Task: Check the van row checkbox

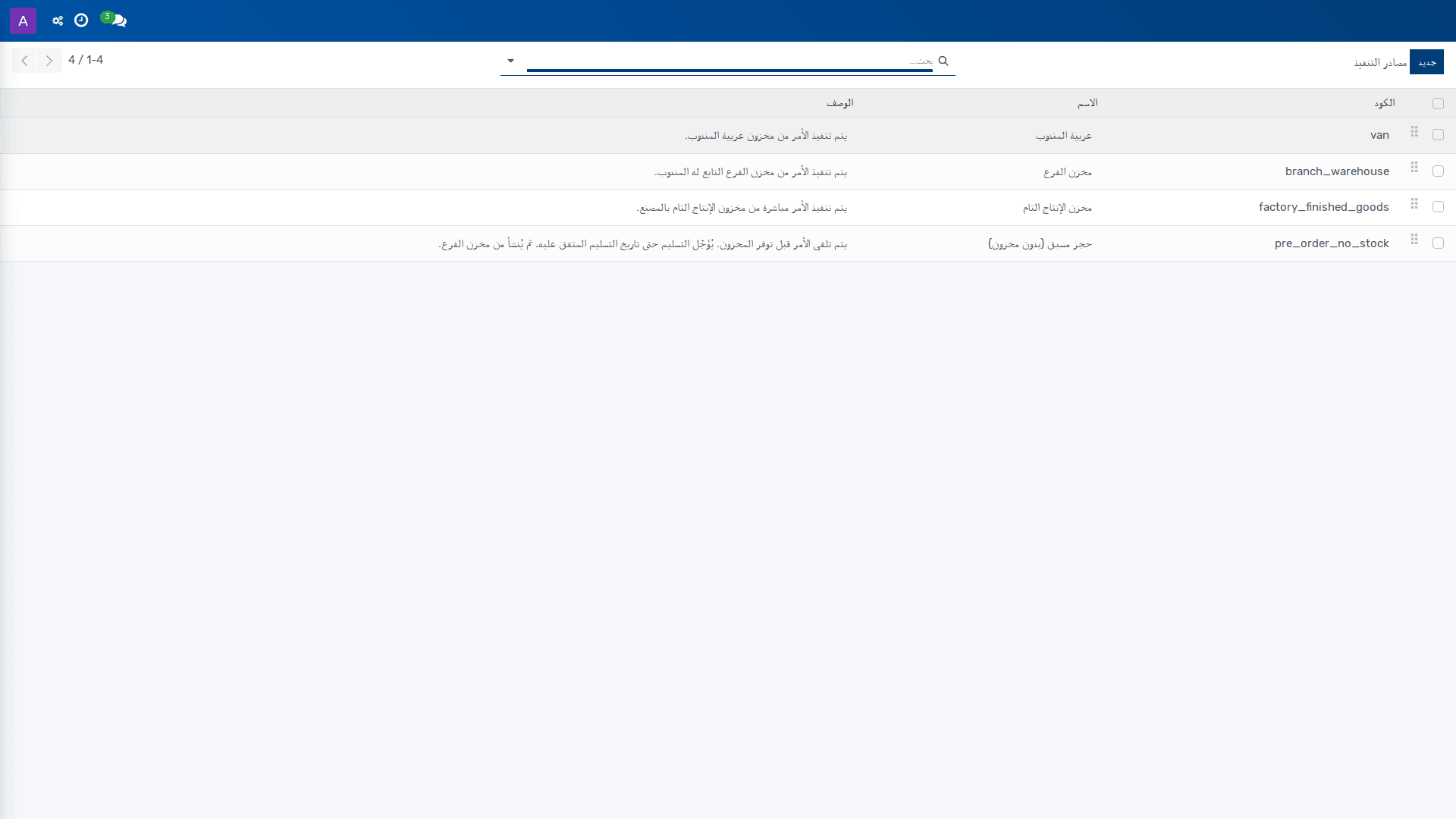Action: click(1438, 135)
